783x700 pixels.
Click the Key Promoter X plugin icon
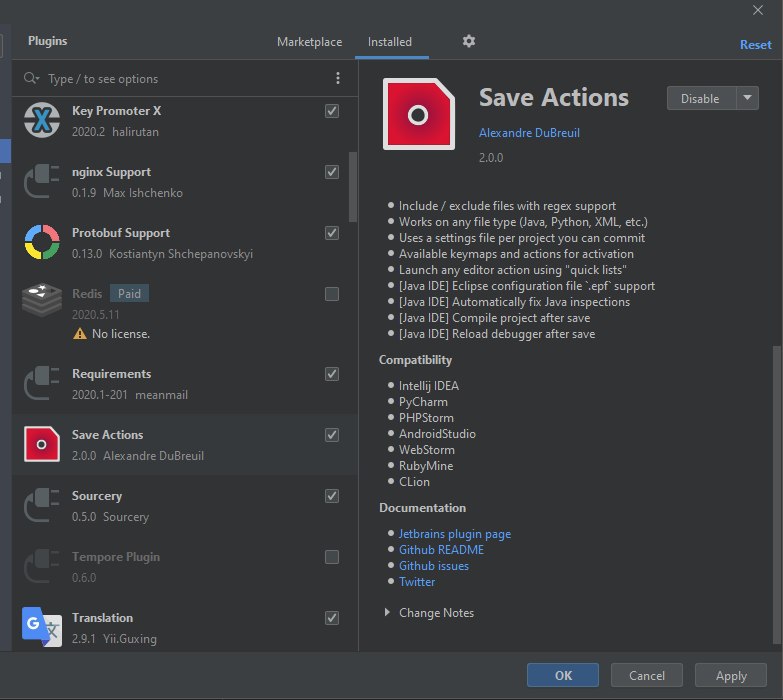42,120
